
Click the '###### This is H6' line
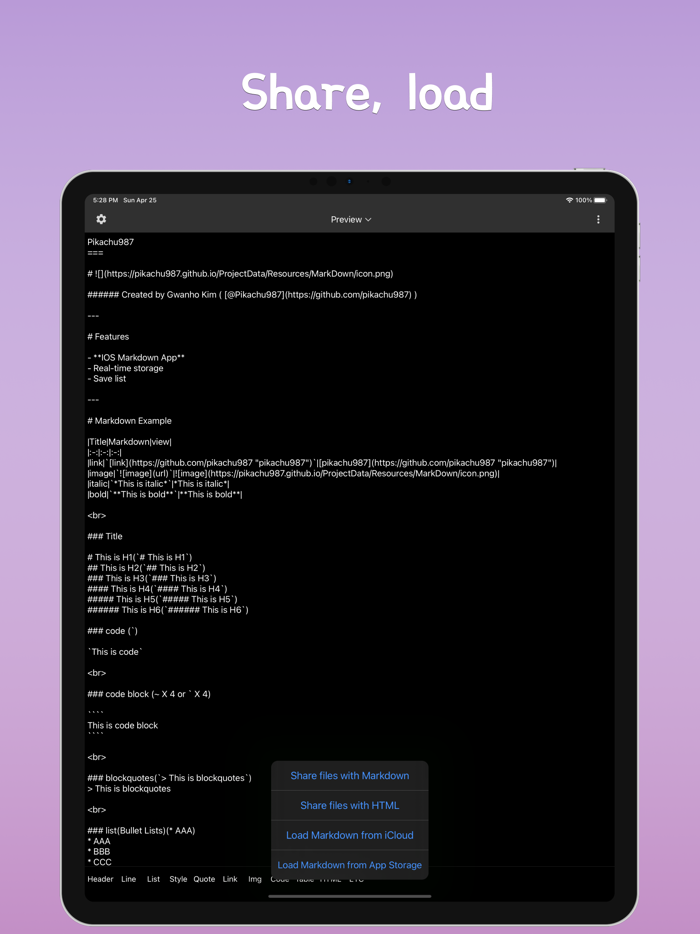tap(168, 610)
